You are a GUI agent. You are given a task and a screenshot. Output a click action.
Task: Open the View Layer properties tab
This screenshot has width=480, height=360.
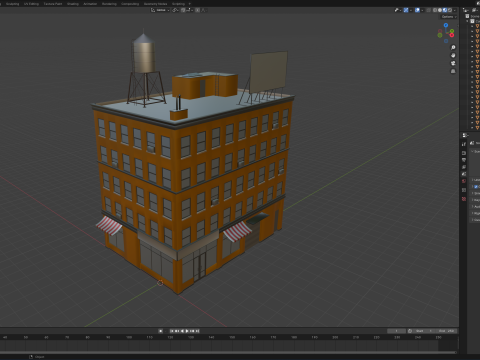coord(464,167)
